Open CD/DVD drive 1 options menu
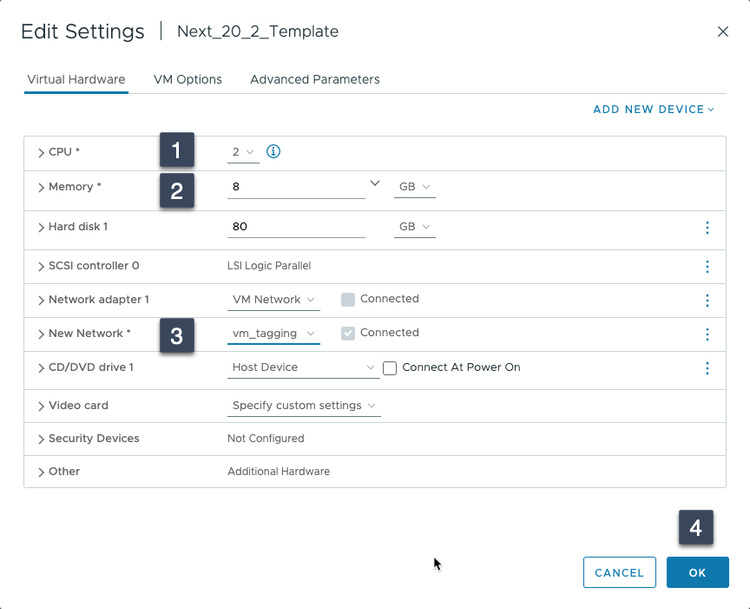This screenshot has height=609, width=750. tap(707, 368)
